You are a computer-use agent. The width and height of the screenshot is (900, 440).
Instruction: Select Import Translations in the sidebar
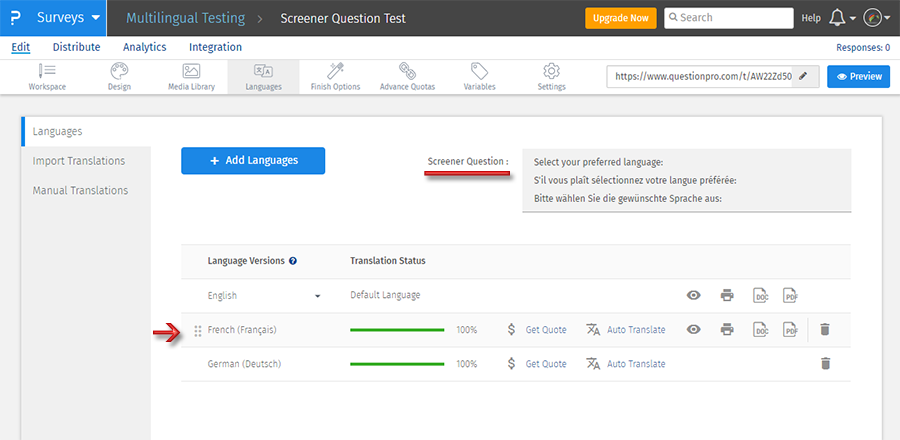point(79,161)
